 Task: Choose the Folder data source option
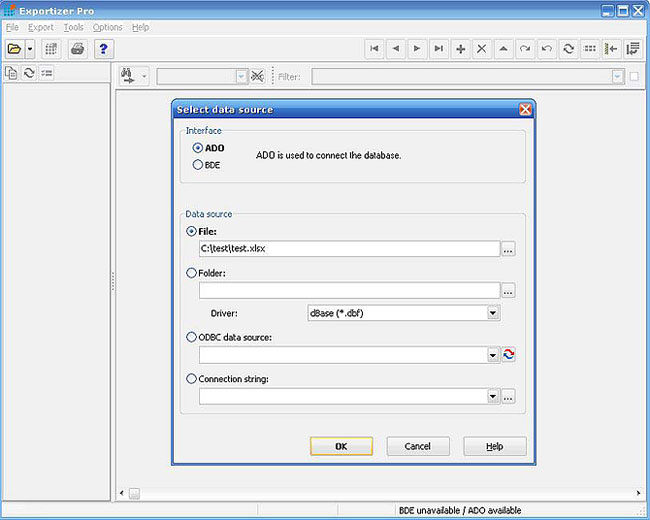click(192, 272)
